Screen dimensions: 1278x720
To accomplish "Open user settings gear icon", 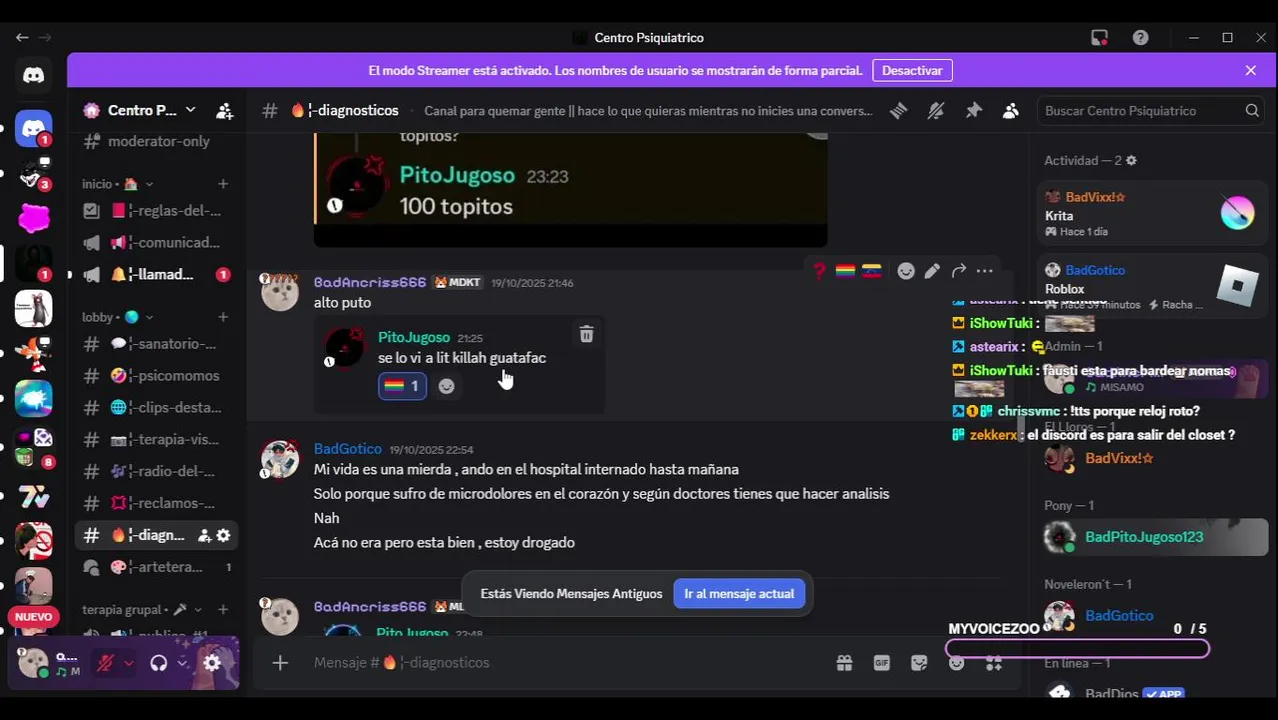I will tap(212, 662).
